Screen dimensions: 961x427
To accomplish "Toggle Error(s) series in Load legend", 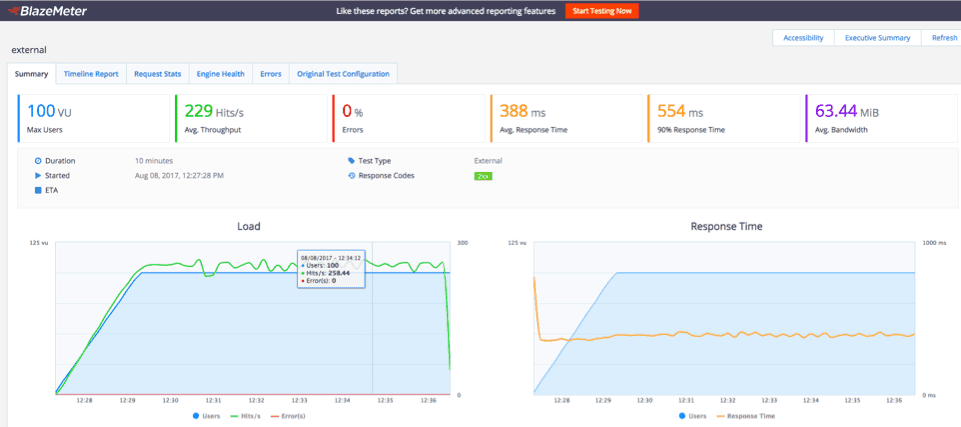I will (x=290, y=415).
